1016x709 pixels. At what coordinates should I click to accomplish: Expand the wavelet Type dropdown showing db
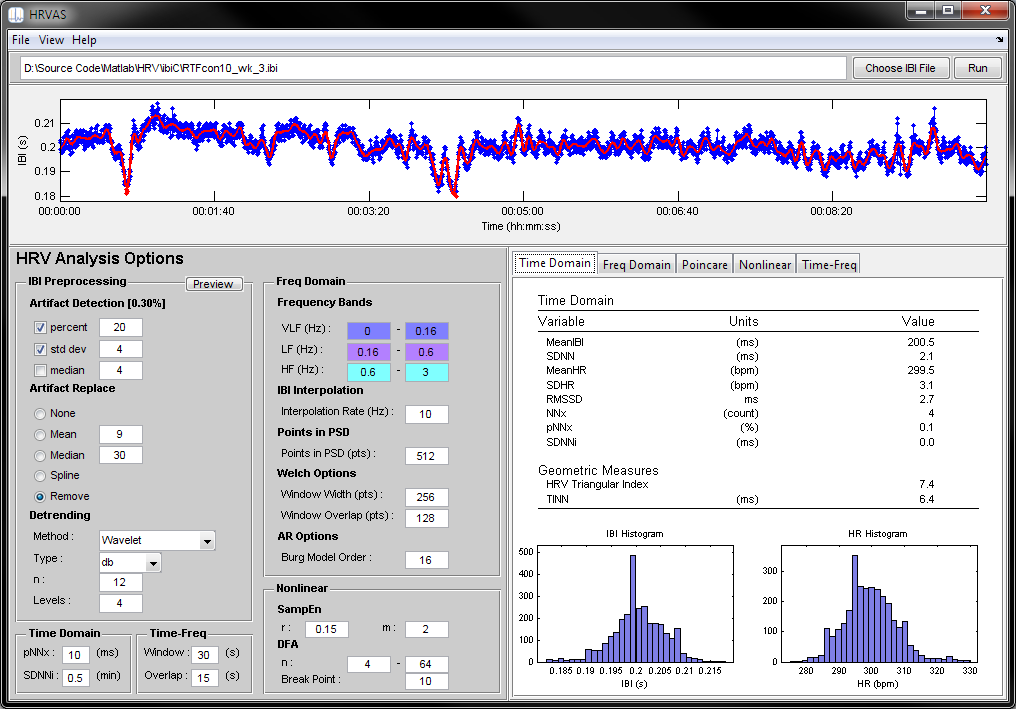[x=130, y=563]
